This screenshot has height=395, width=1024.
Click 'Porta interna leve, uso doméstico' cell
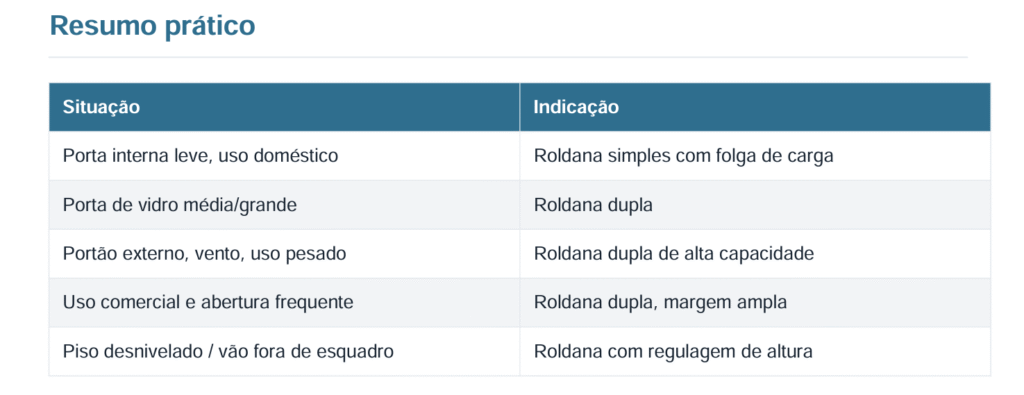284,156
